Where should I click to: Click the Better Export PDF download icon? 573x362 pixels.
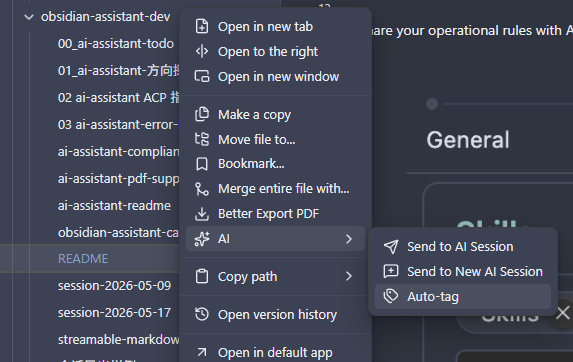click(202, 214)
